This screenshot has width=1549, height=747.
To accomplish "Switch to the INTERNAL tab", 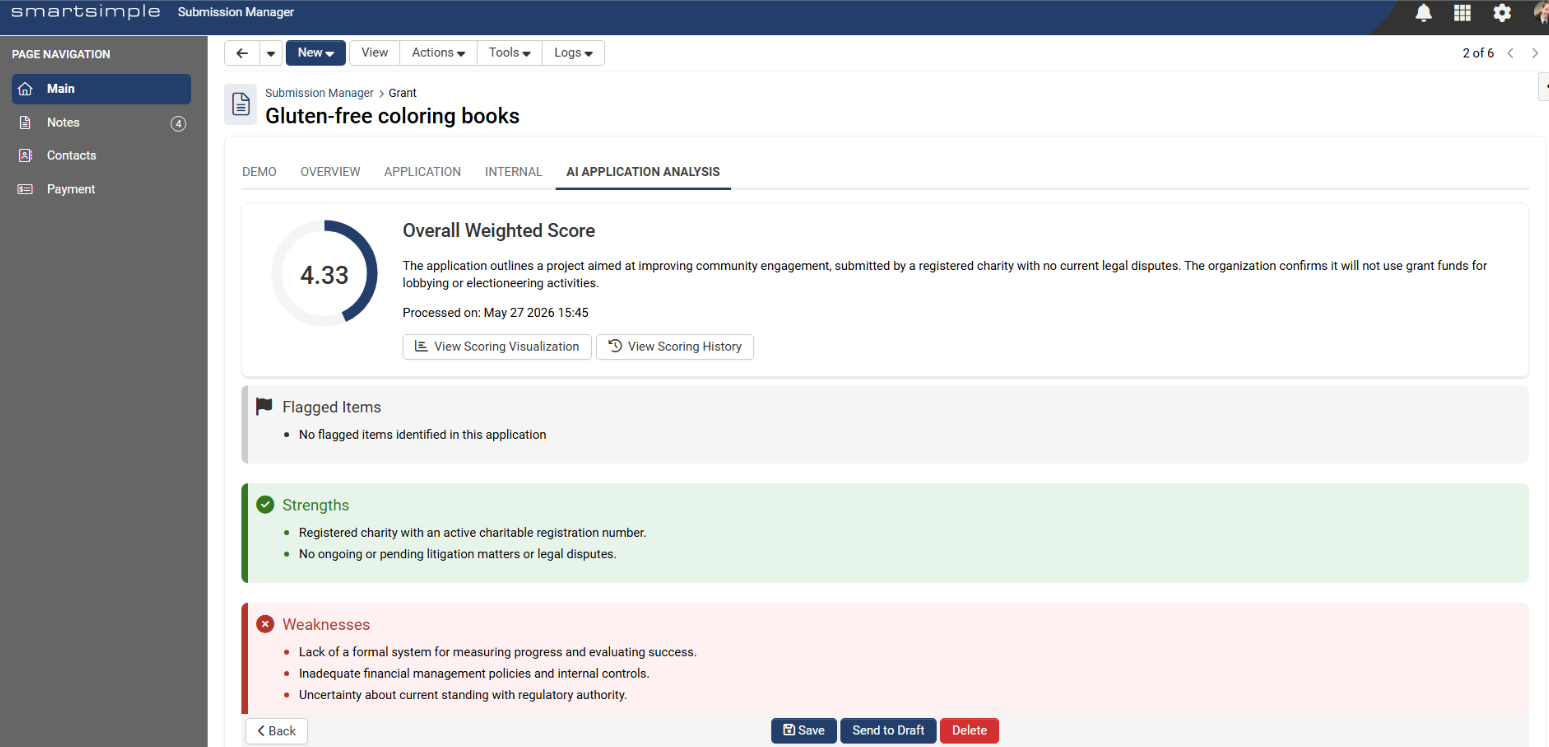I will point(513,172).
